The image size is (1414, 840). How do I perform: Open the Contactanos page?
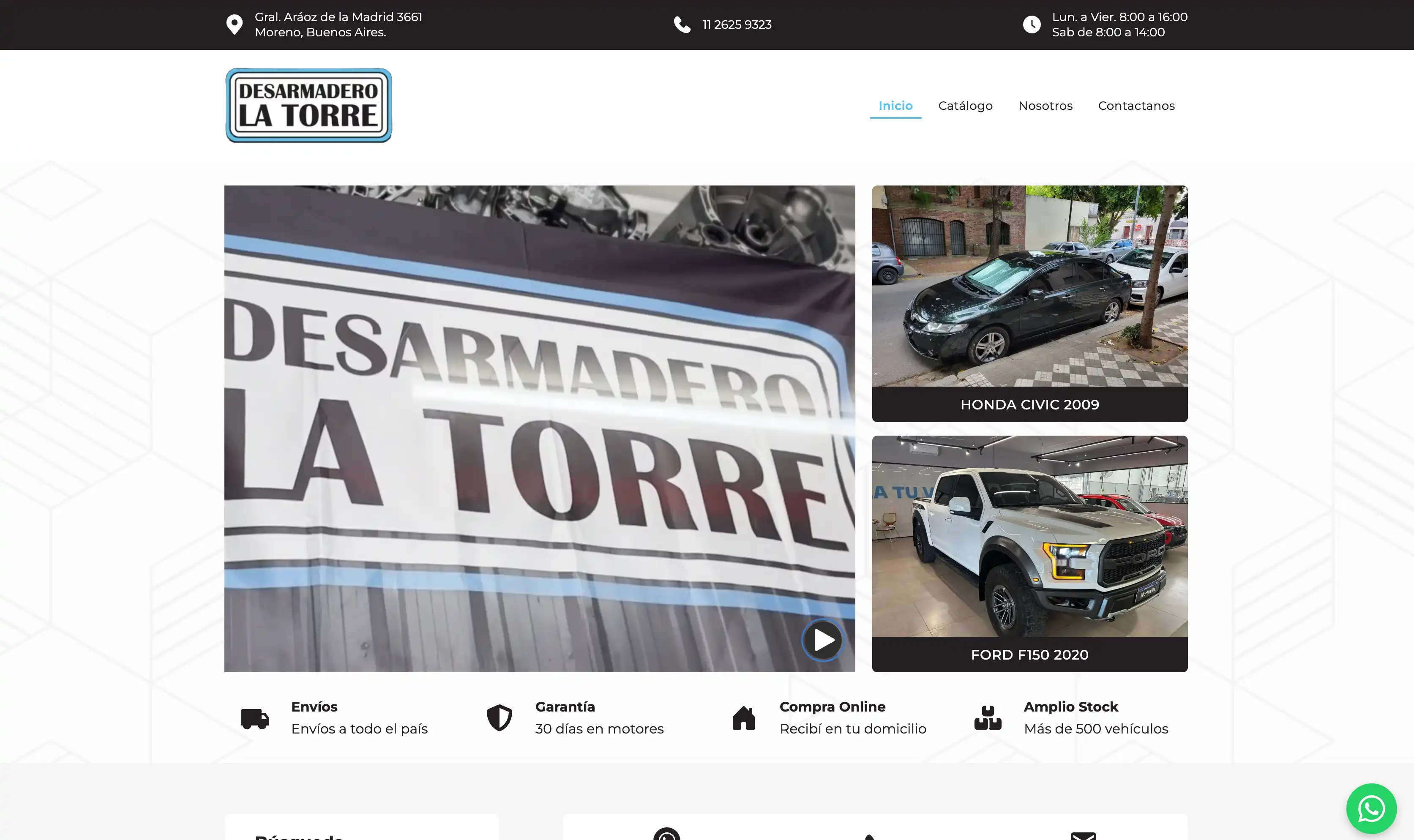(x=1136, y=106)
